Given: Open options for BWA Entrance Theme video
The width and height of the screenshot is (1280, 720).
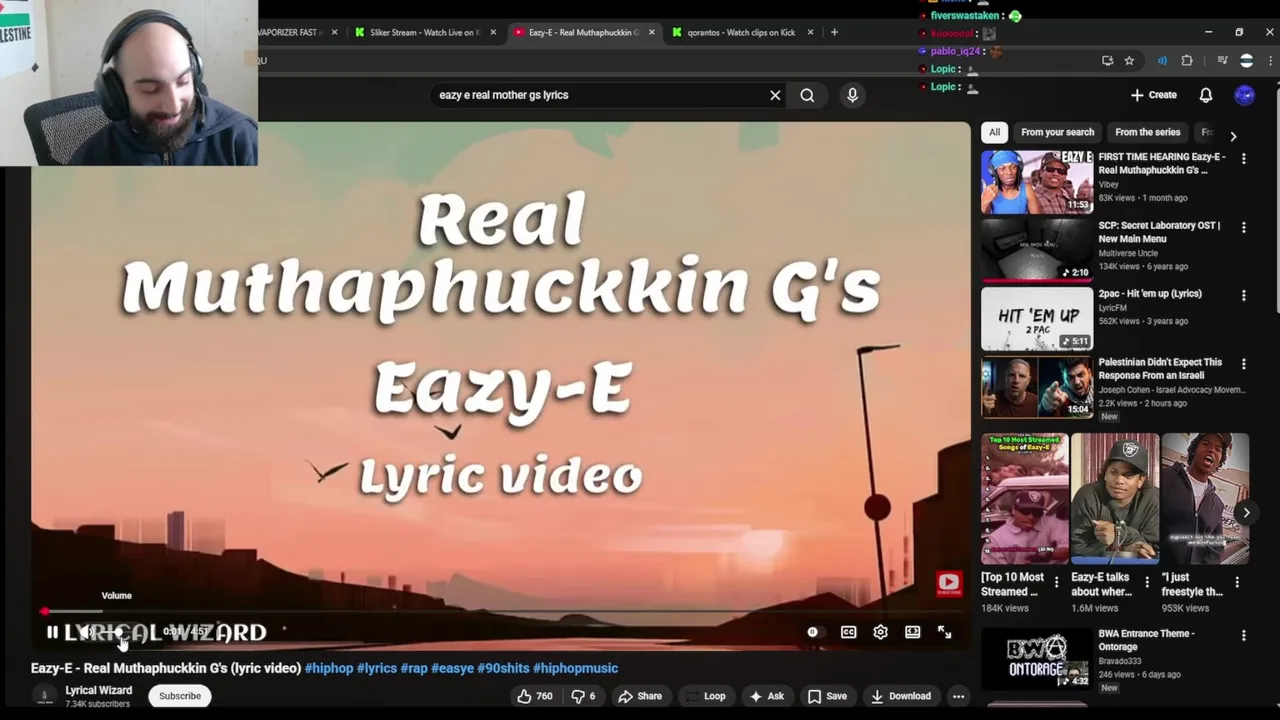Looking at the screenshot, I should pyautogui.click(x=1244, y=636).
